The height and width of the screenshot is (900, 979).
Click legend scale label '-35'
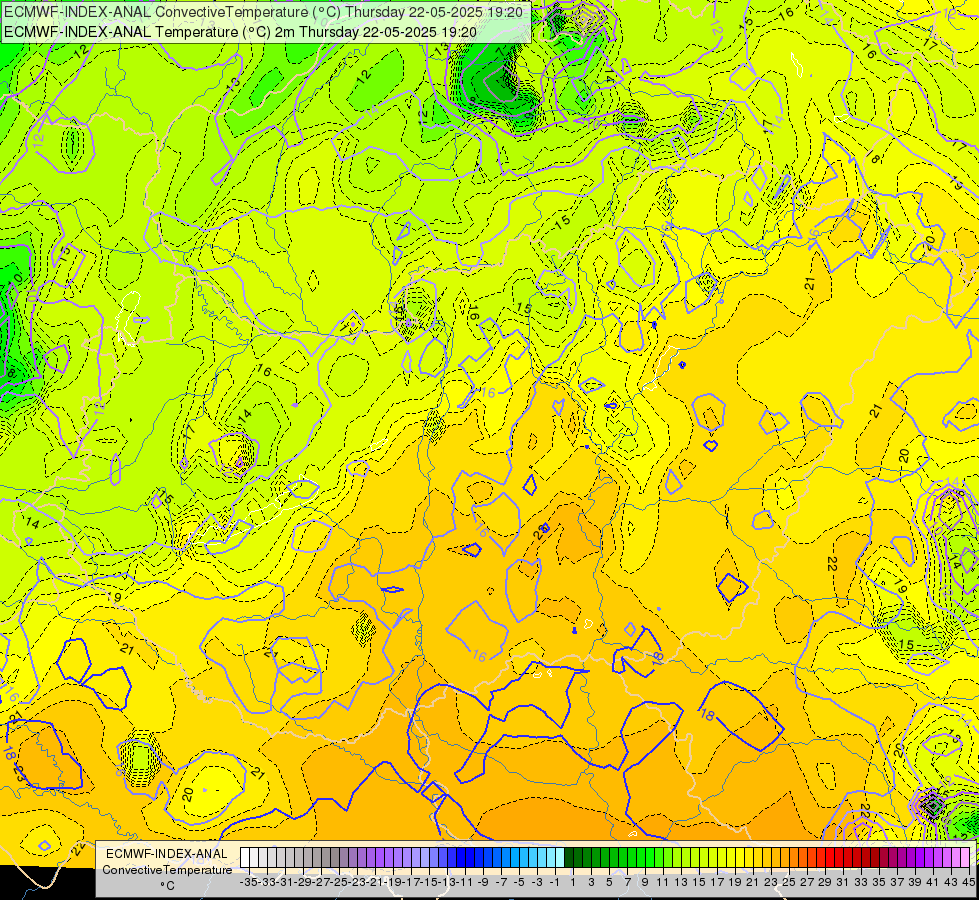pyautogui.click(x=248, y=883)
